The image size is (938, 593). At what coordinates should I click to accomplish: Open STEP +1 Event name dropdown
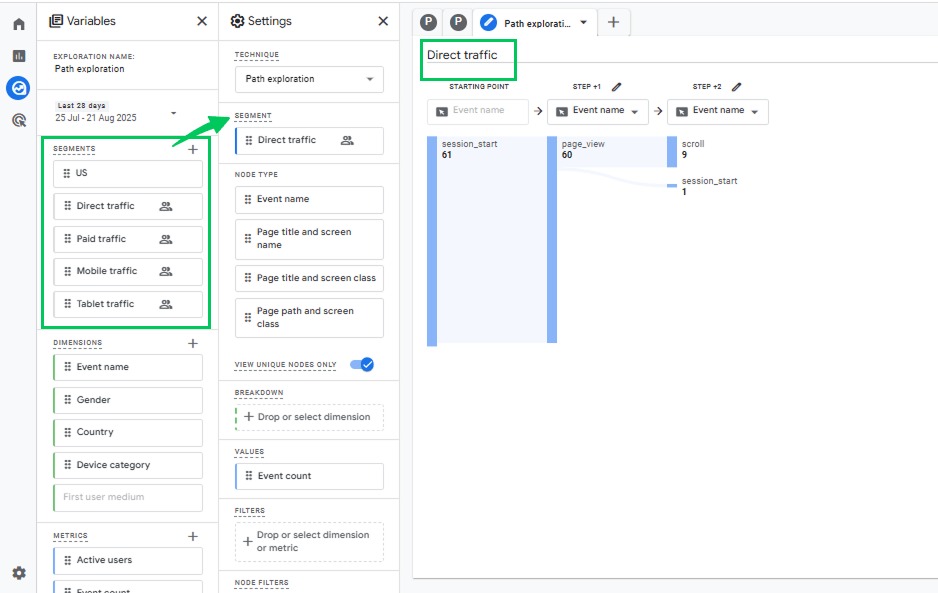(598, 111)
